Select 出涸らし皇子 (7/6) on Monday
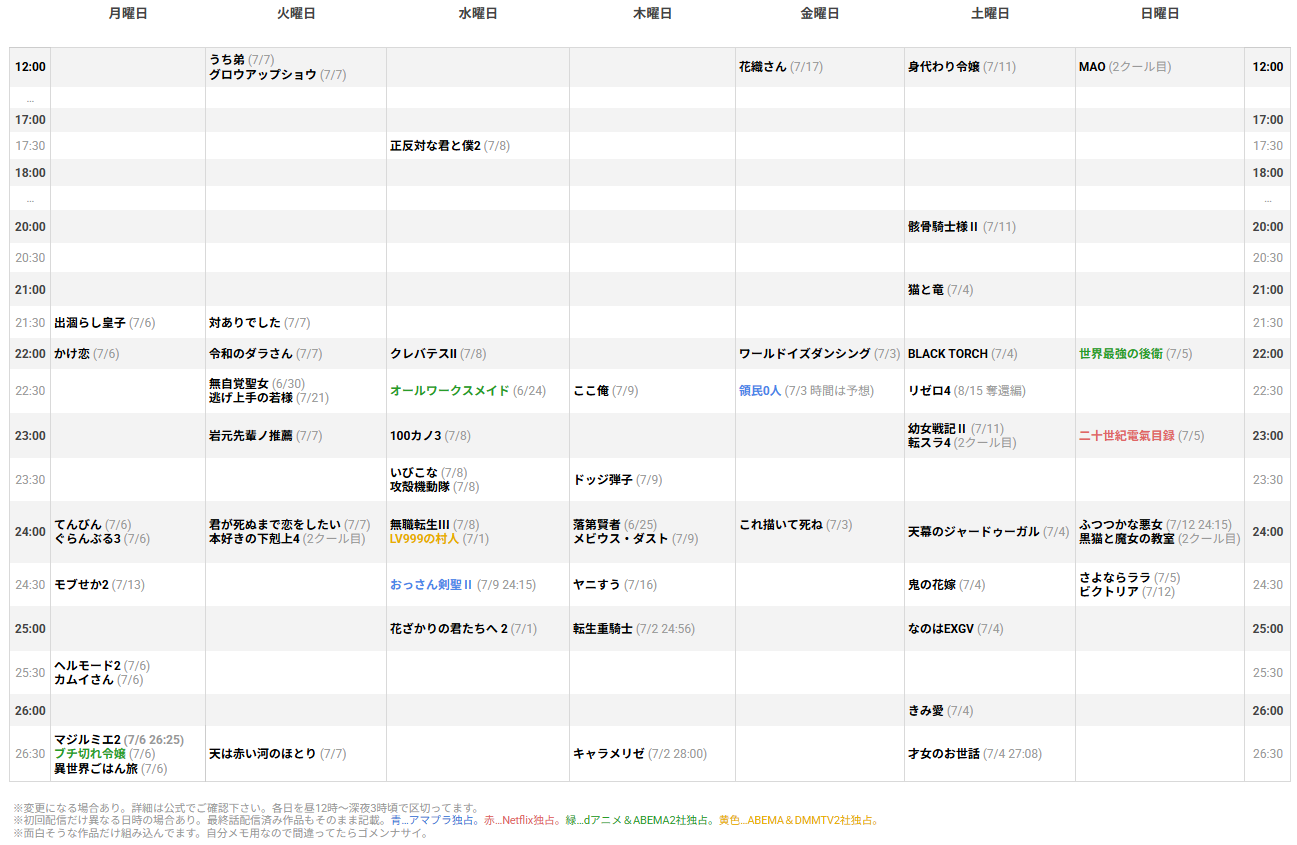 coord(105,323)
